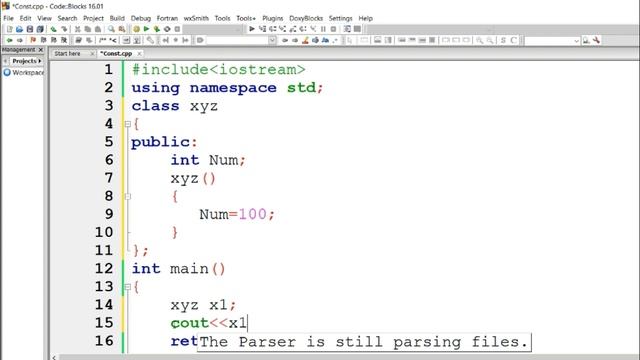Click the Open file icon

click(x=19, y=29)
